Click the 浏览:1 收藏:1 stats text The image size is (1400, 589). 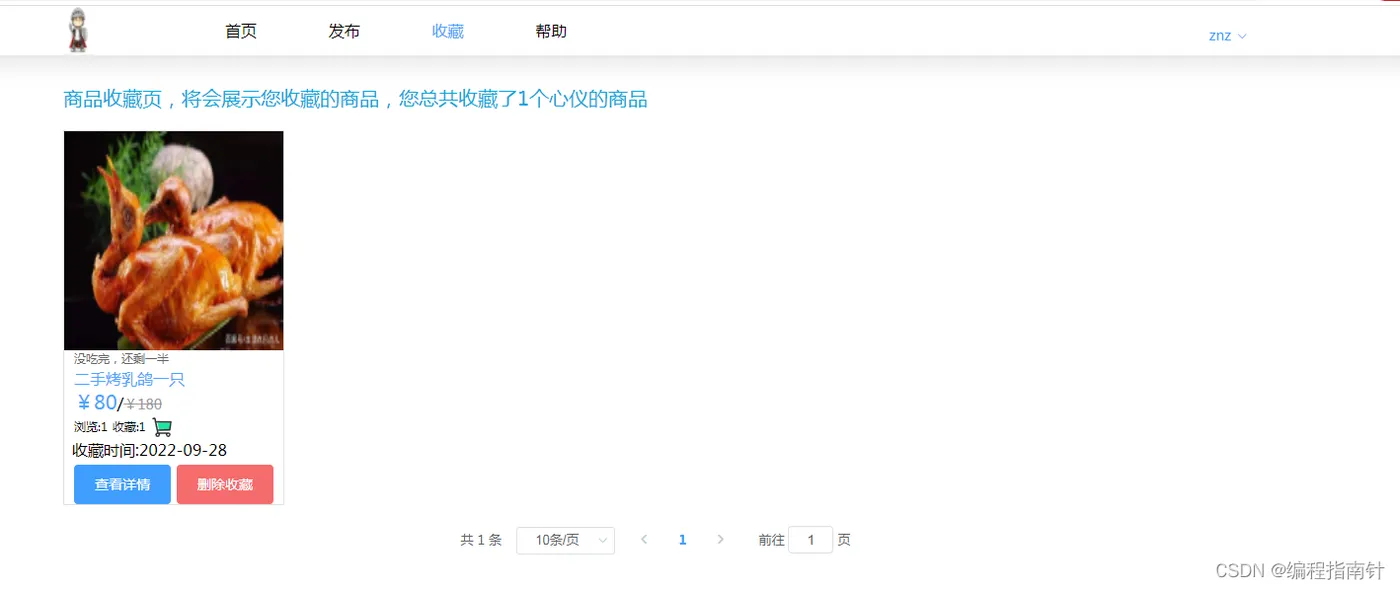click(110, 427)
